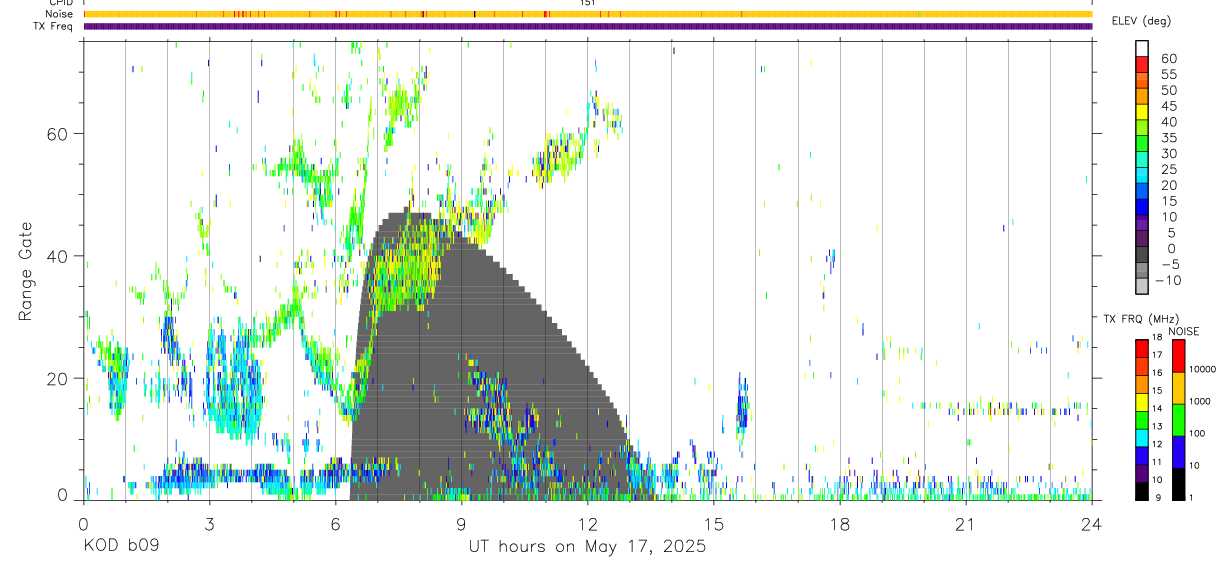Pick the yellow block of the NOISE scale
Viewport: 1228px width, 567px height.
coord(1178,388)
